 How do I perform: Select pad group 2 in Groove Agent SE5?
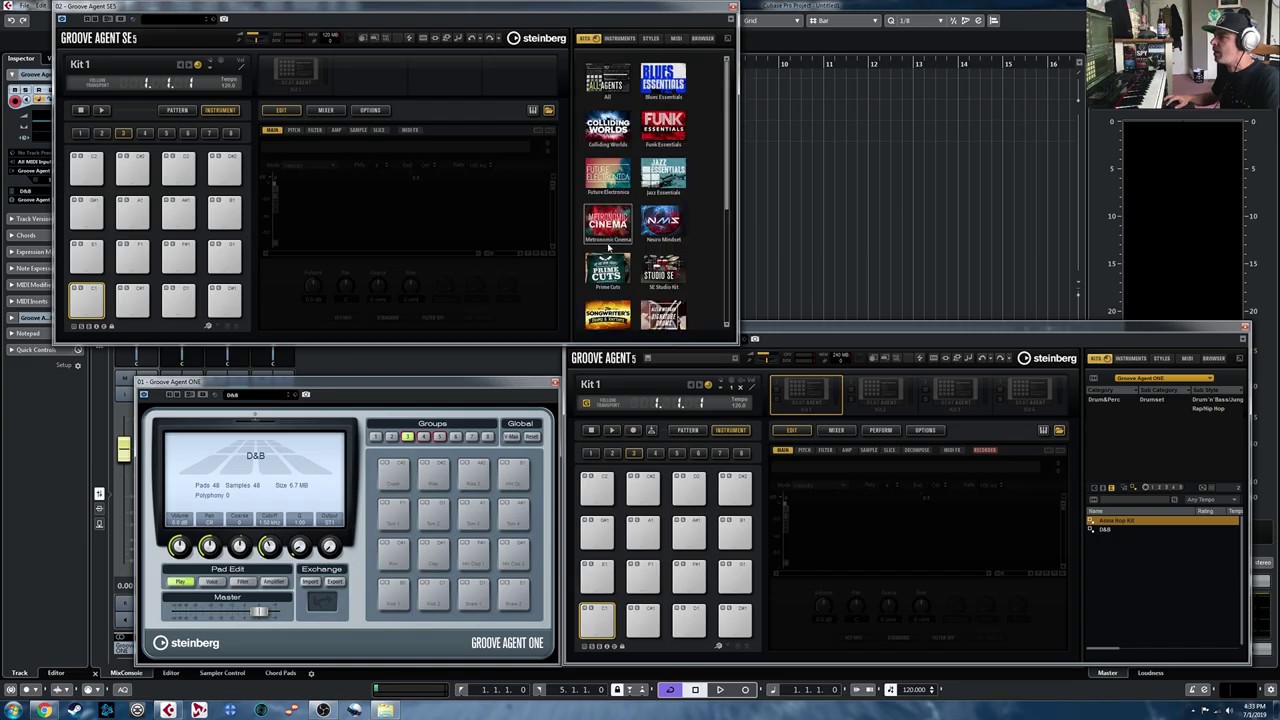pyautogui.click(x=101, y=133)
